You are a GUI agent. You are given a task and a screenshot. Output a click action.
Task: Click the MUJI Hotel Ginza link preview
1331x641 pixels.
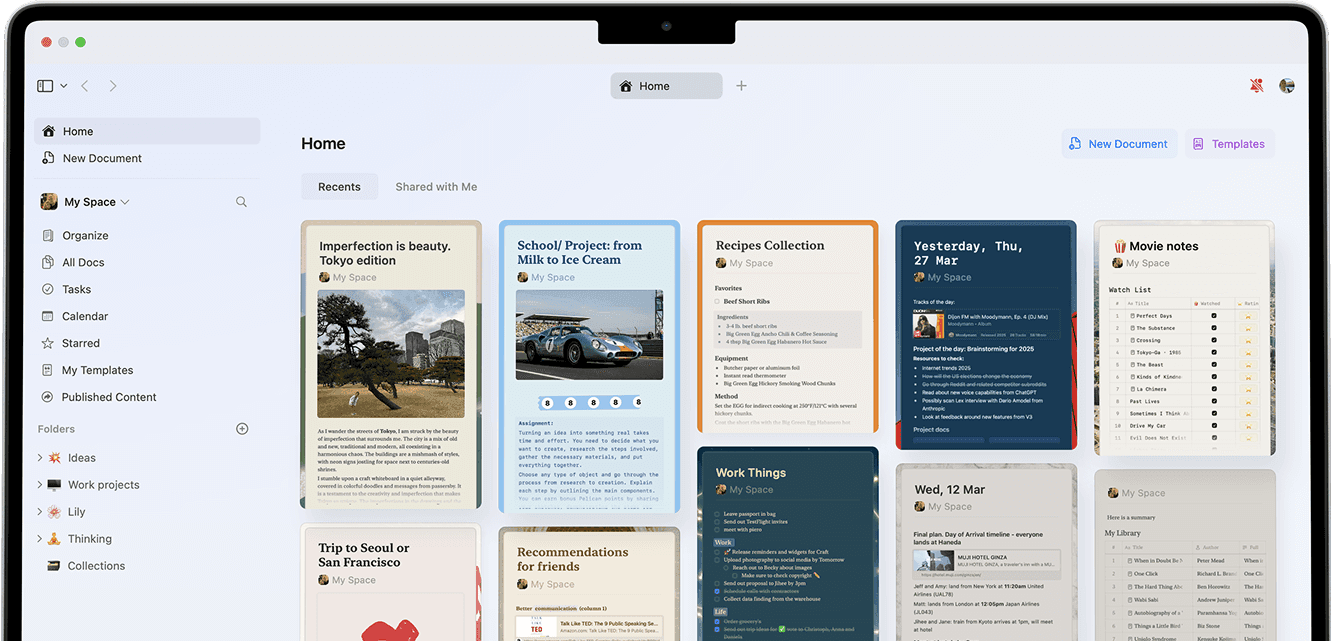coord(986,564)
